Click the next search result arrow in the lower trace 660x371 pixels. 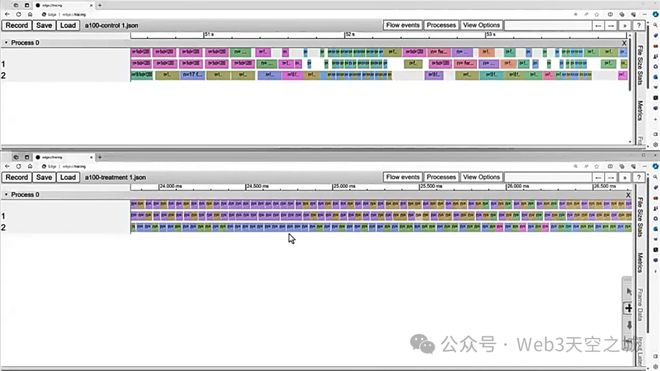[611, 177]
